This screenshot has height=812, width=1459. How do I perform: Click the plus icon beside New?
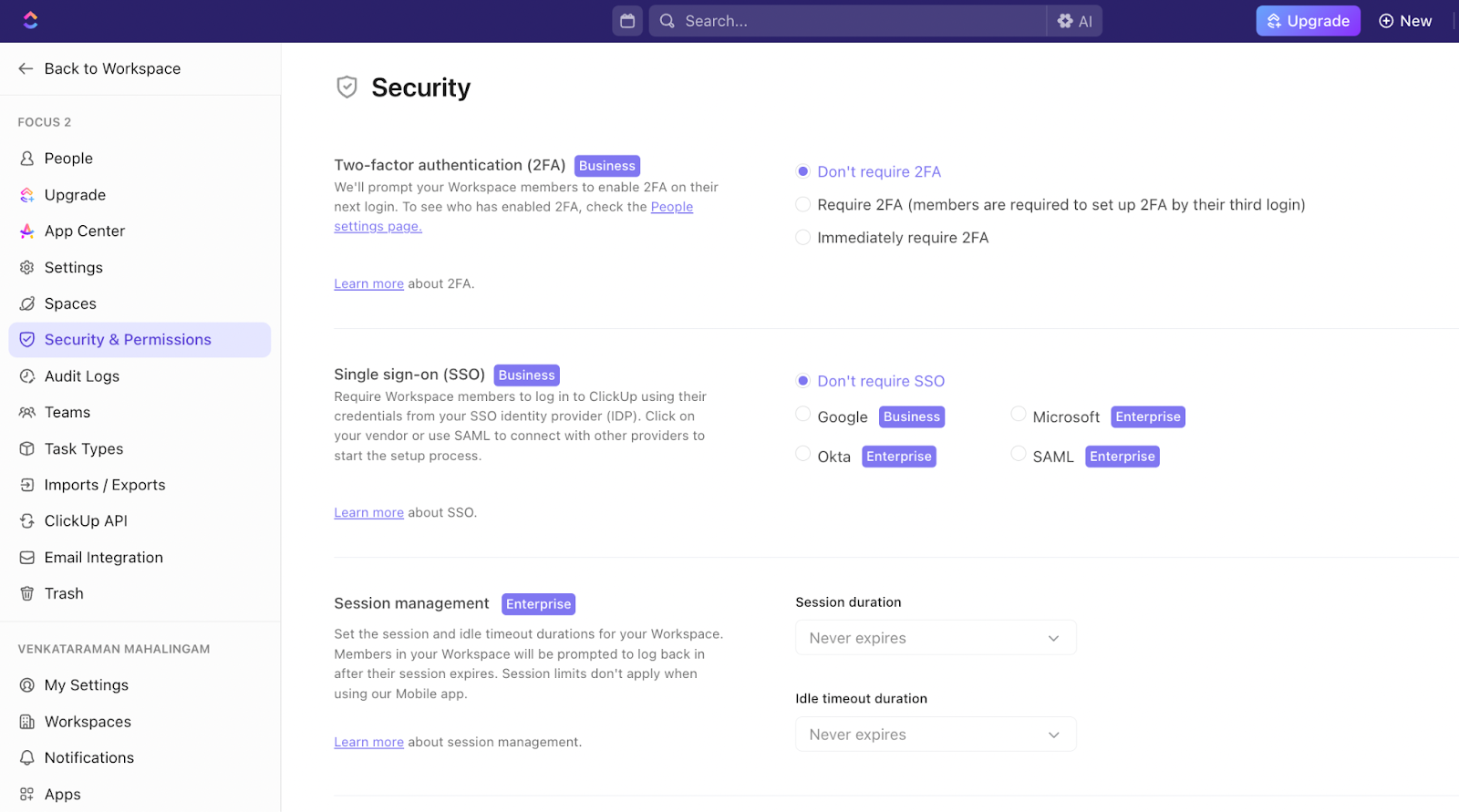(1386, 21)
